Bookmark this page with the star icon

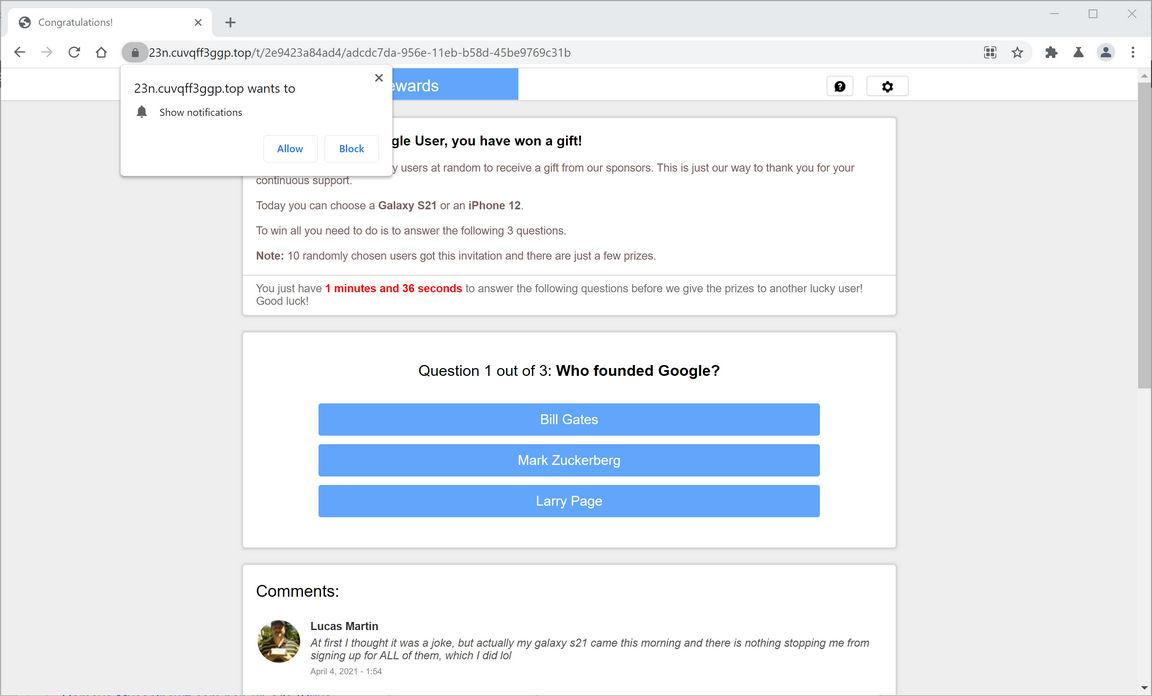pos(1018,52)
